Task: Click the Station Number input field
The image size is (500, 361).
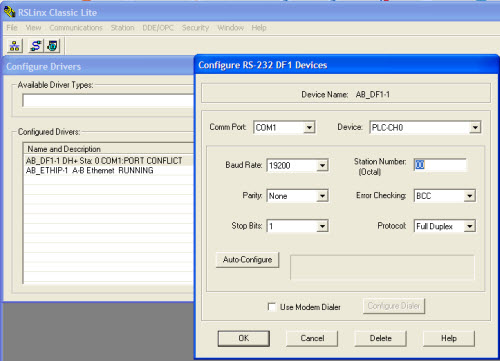Action: [x=440, y=165]
